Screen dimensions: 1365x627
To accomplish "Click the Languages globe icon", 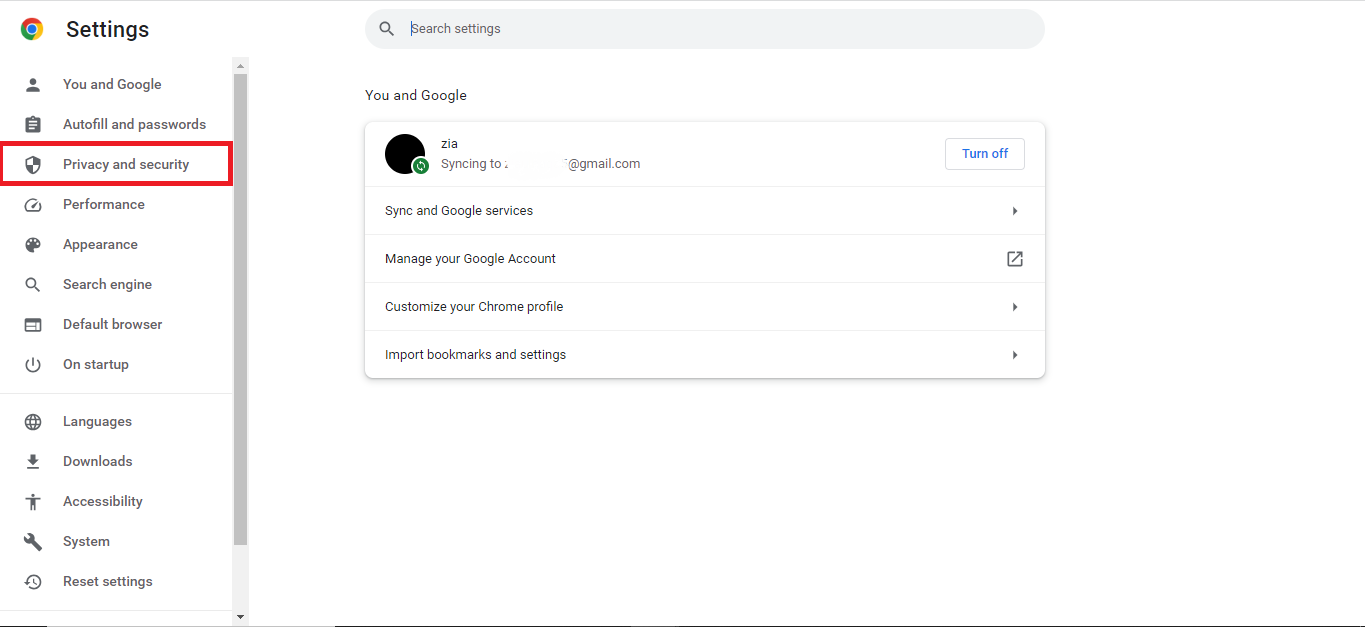I will 33,422.
